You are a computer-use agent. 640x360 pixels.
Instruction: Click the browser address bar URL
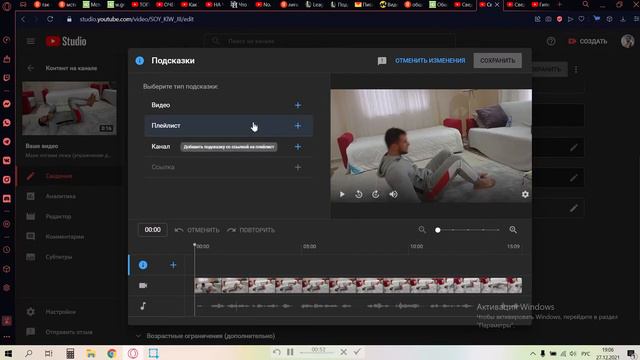click(x=136, y=19)
